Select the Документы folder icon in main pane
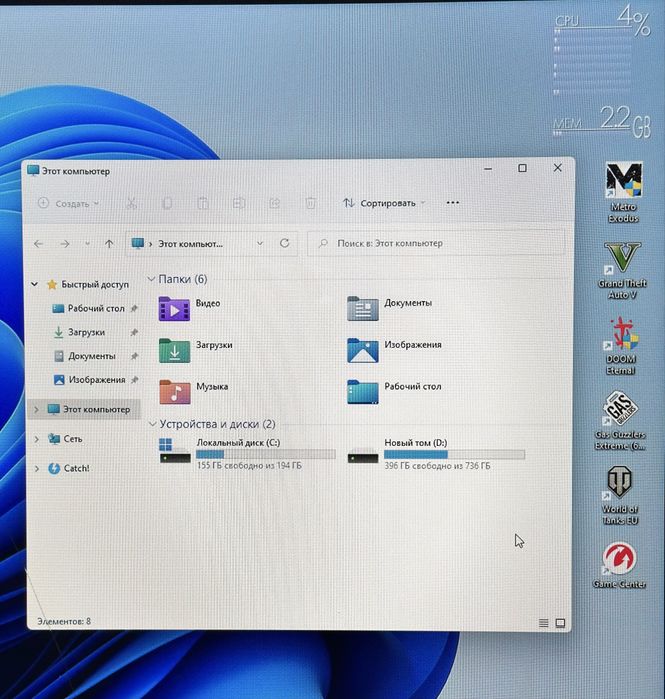 pyautogui.click(x=363, y=308)
